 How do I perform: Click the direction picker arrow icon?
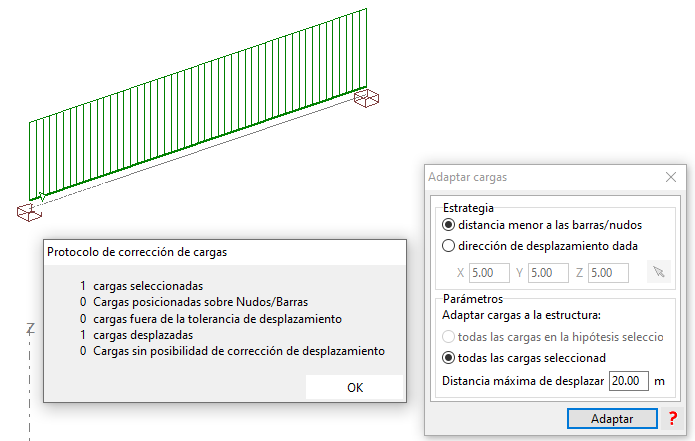click(659, 272)
